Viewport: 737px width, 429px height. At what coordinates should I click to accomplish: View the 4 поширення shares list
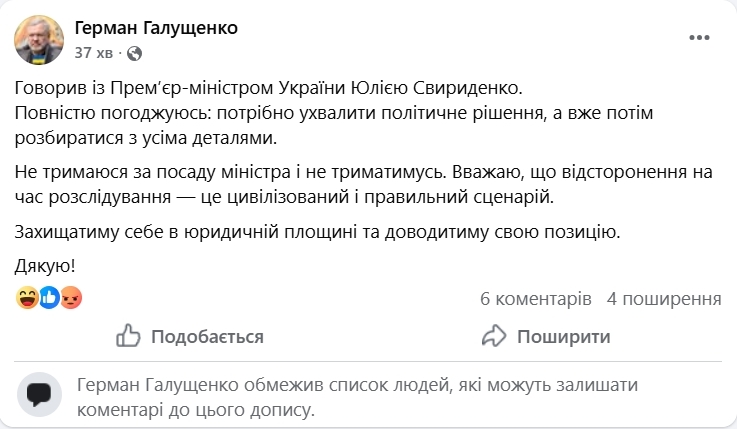point(664,298)
